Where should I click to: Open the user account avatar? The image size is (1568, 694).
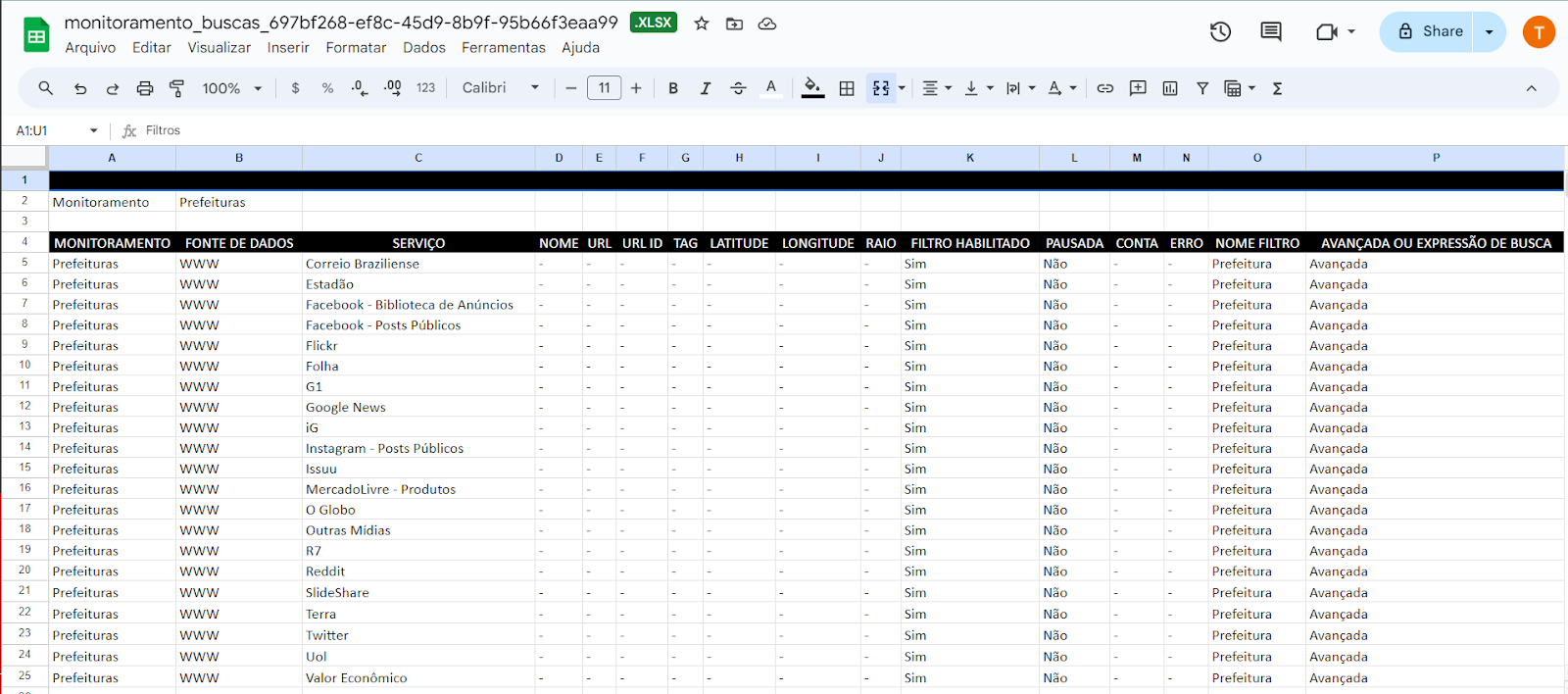1539,31
